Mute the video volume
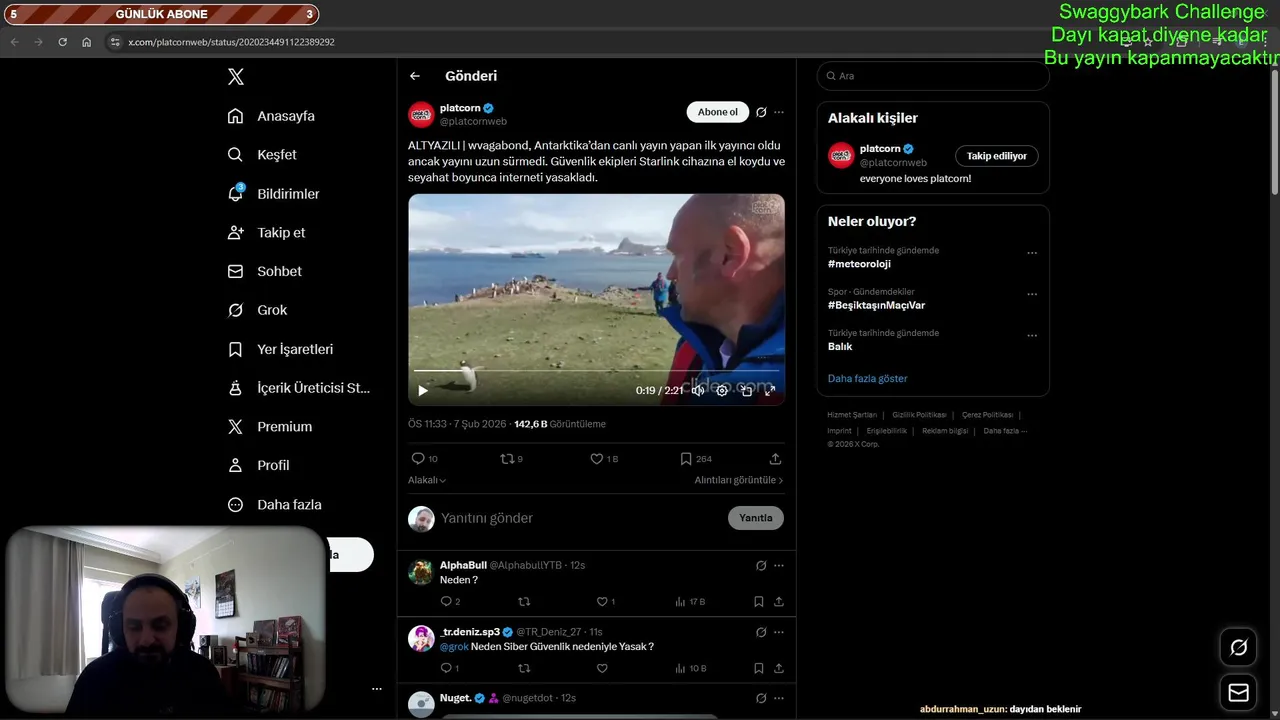 (x=698, y=390)
